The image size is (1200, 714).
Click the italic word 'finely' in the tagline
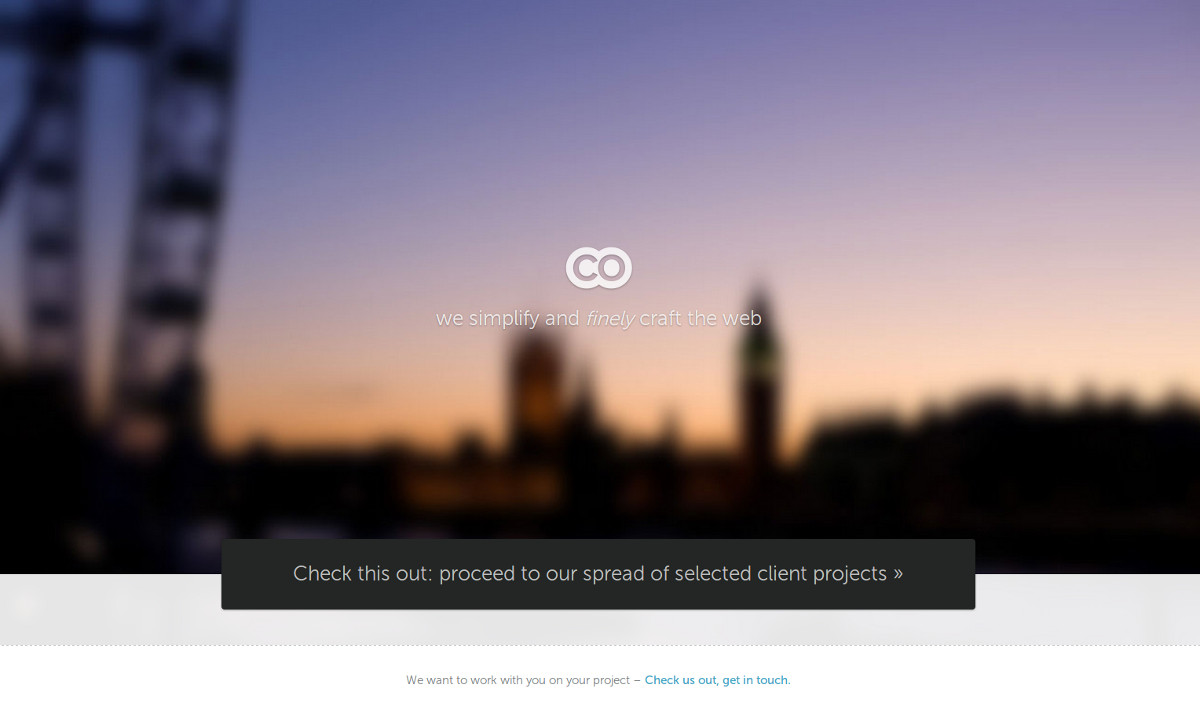click(610, 319)
